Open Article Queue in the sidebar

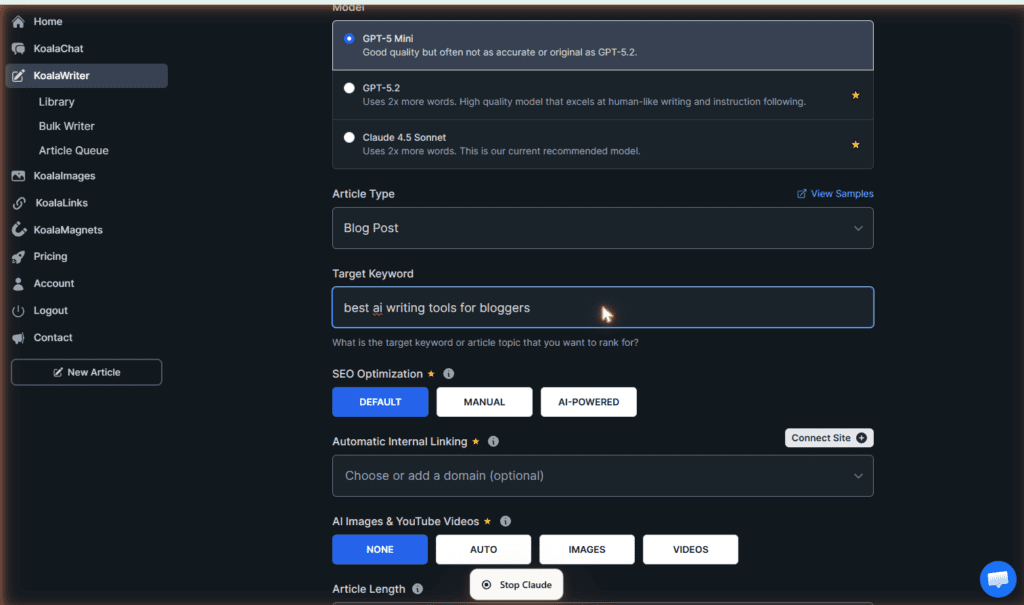73,150
